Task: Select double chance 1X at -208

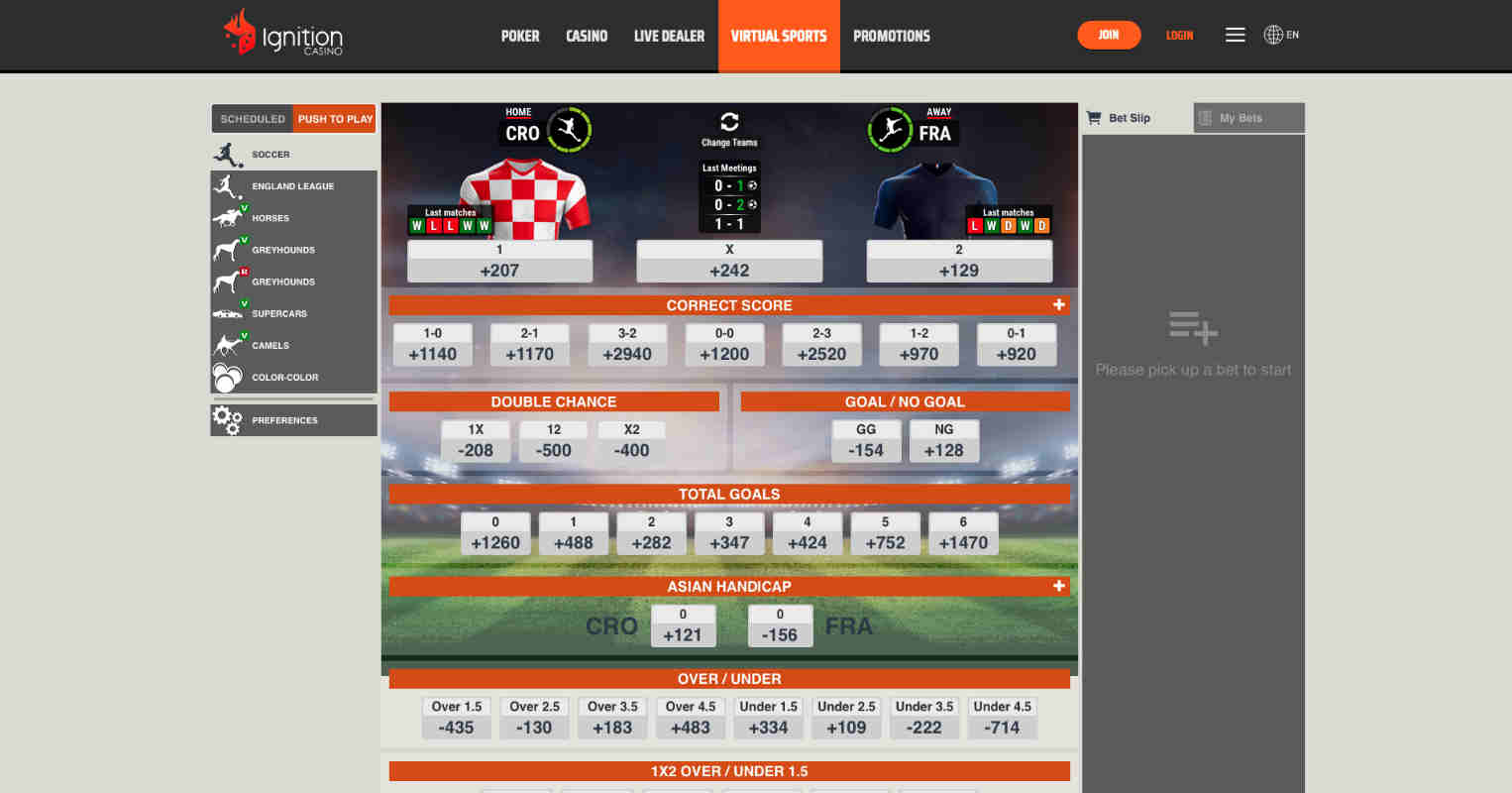Action: click(x=476, y=441)
